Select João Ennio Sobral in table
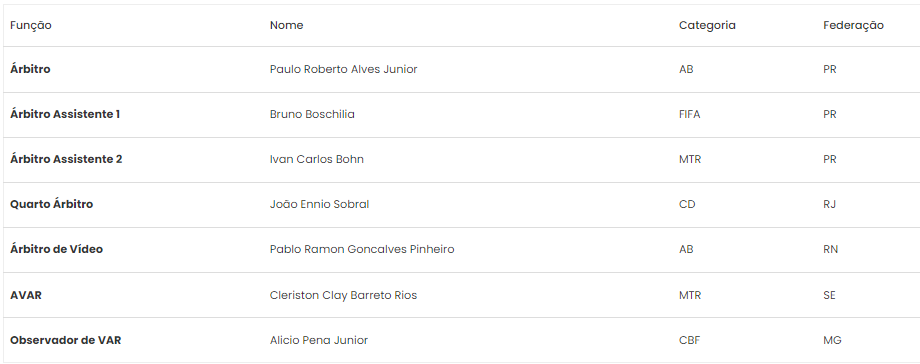920x364 pixels. [319, 204]
